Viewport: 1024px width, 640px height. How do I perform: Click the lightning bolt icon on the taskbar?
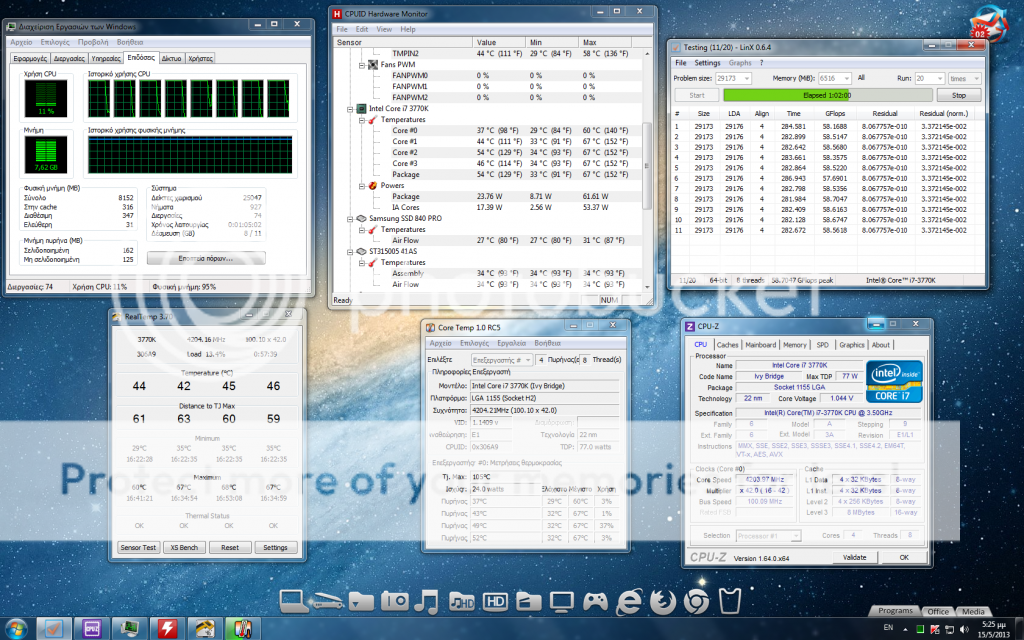pos(168,629)
